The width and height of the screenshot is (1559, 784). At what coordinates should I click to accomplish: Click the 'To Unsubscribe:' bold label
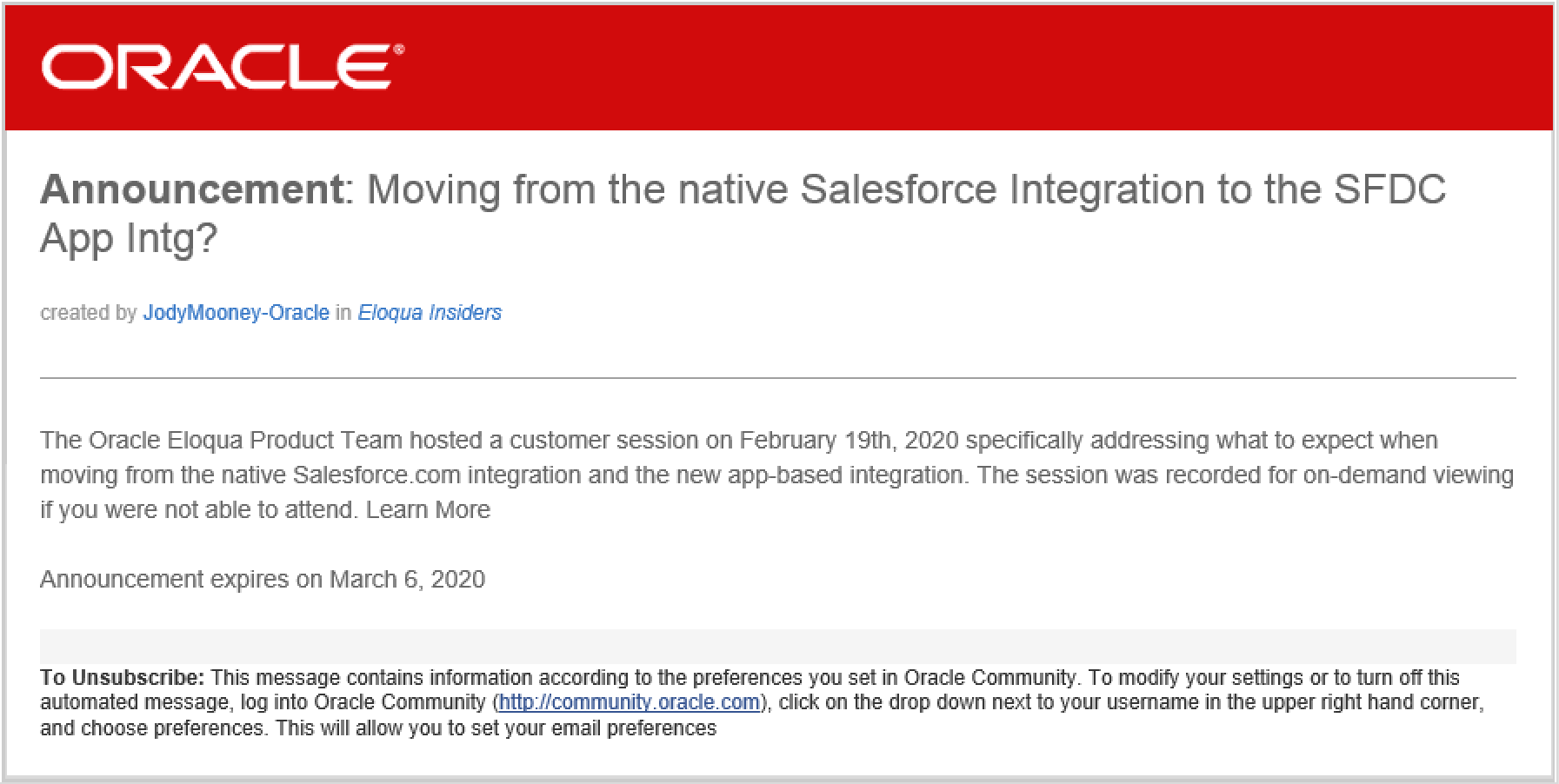point(123,677)
